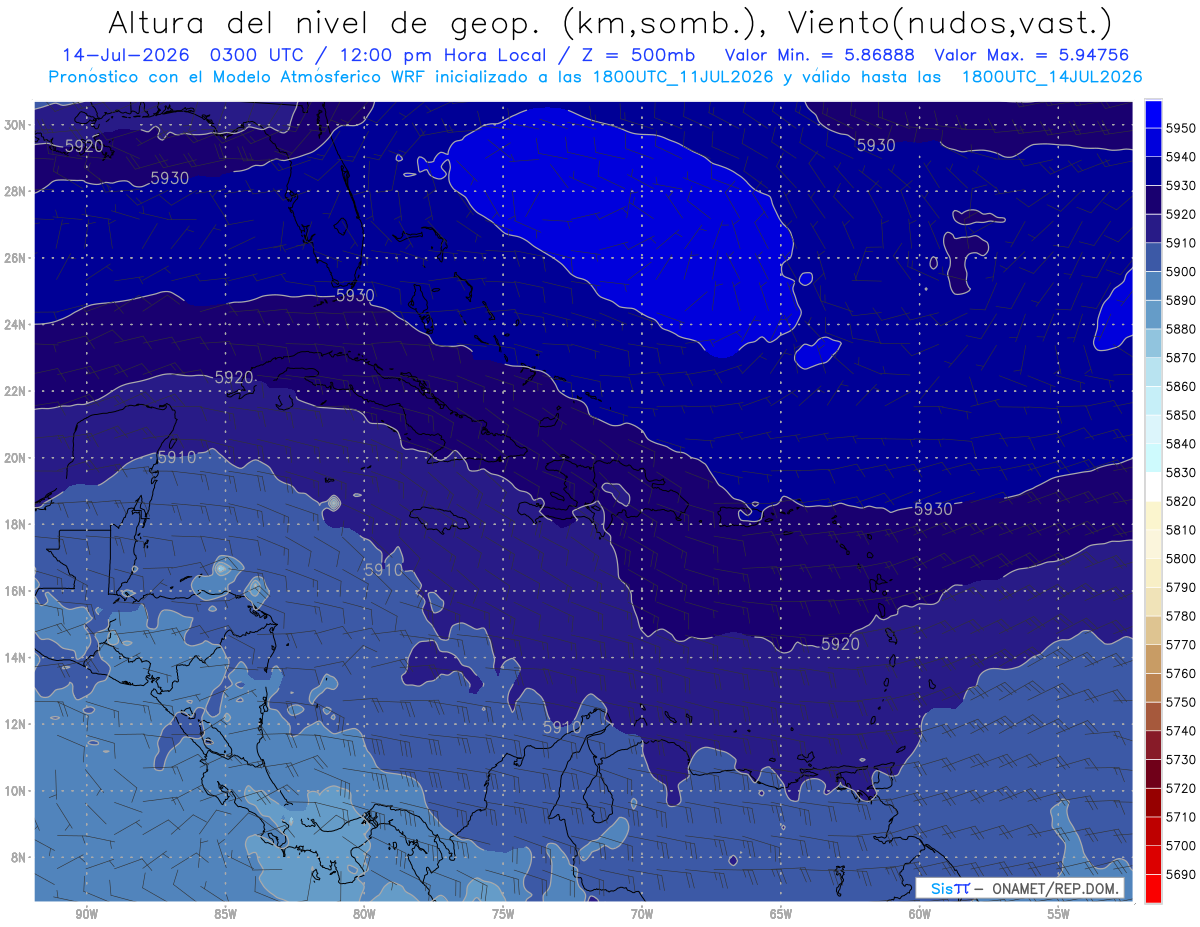Click the 14N latitude axis label
The image size is (1200, 927).
coord(16,657)
